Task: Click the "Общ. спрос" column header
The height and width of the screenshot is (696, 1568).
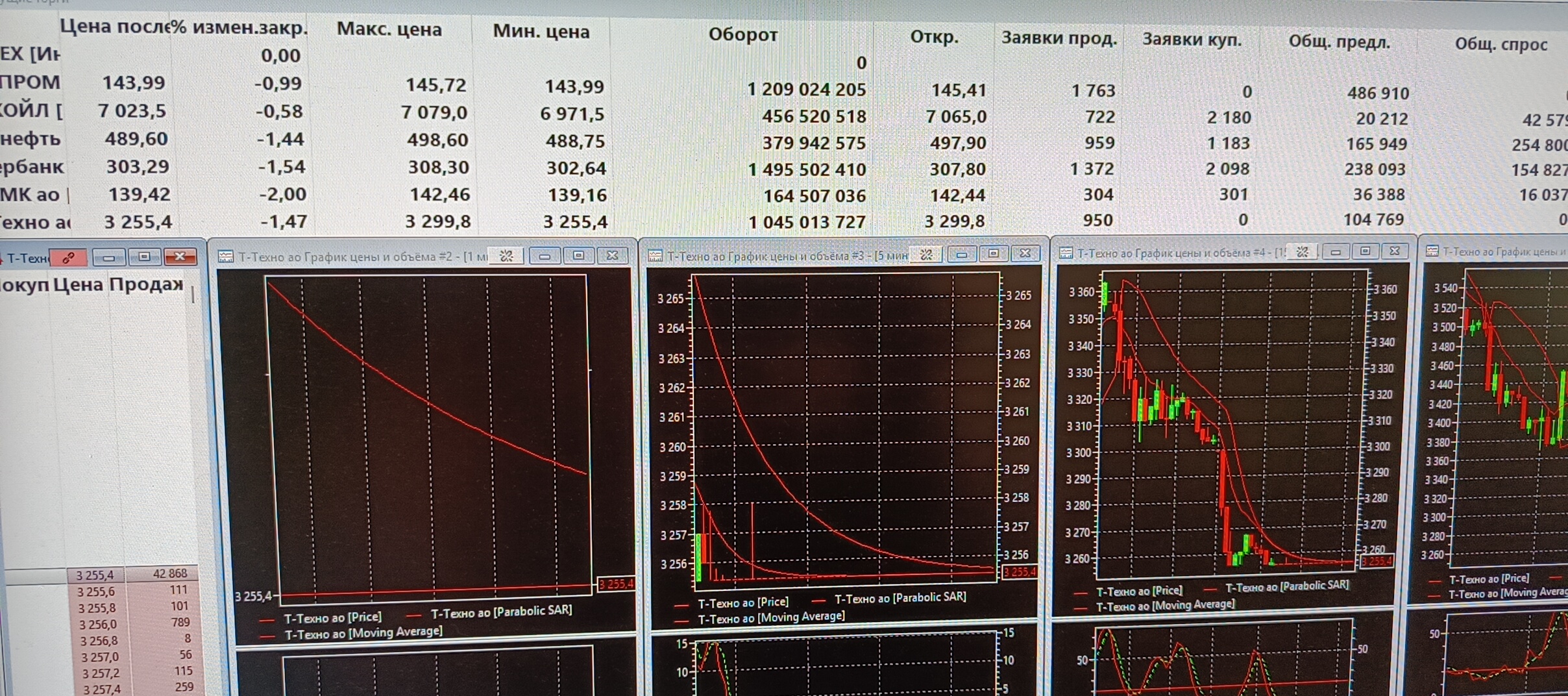Action: pos(1501,44)
